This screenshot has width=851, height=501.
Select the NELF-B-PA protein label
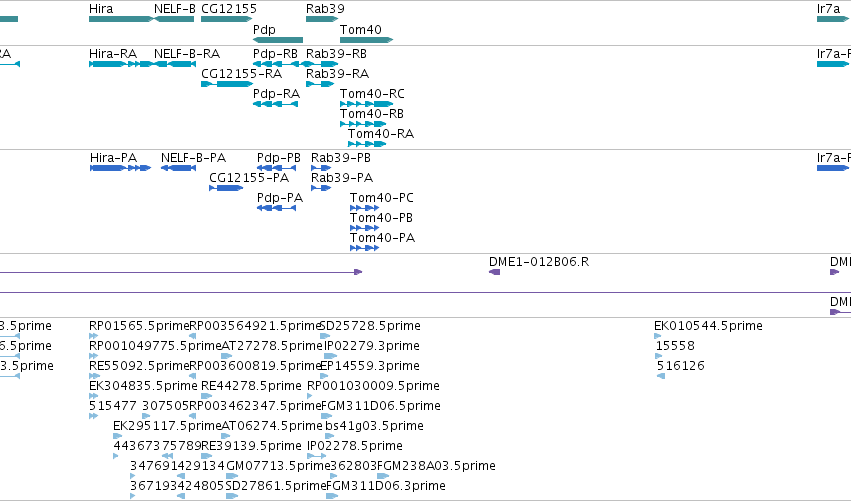[193, 158]
